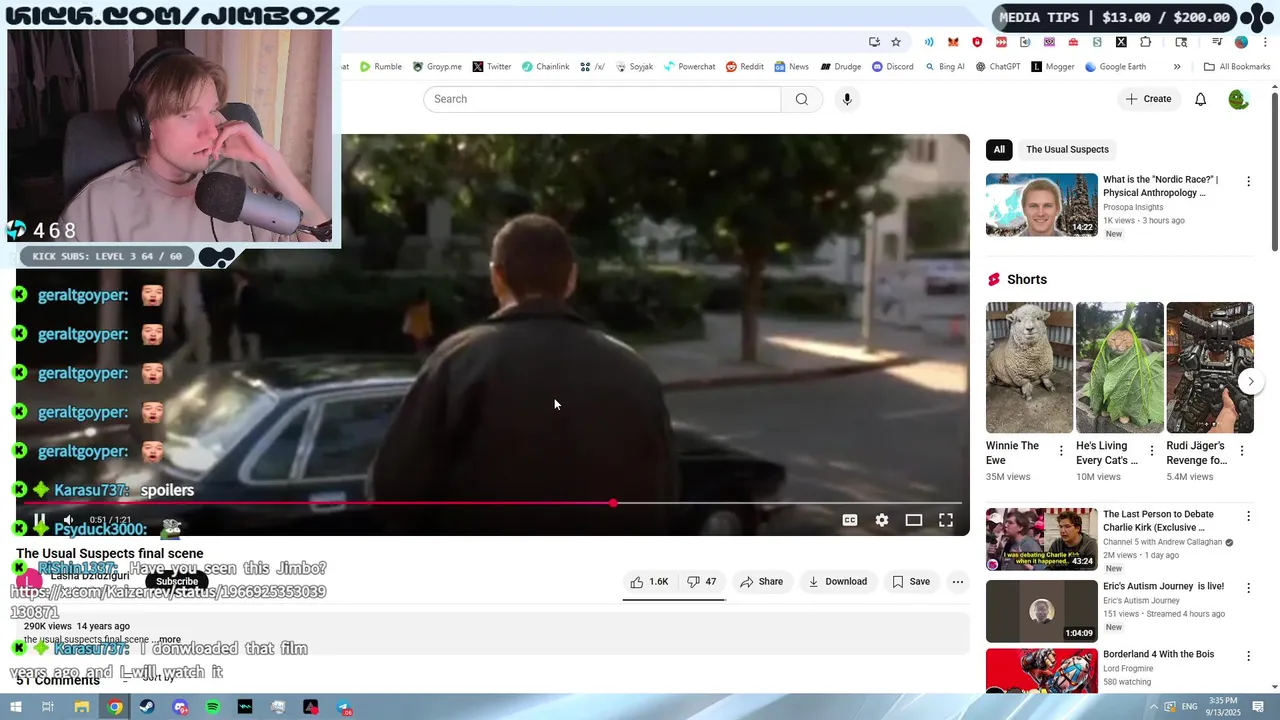The image size is (1280, 720).
Task: Bookmark this page with the star icon
Action: point(896,42)
